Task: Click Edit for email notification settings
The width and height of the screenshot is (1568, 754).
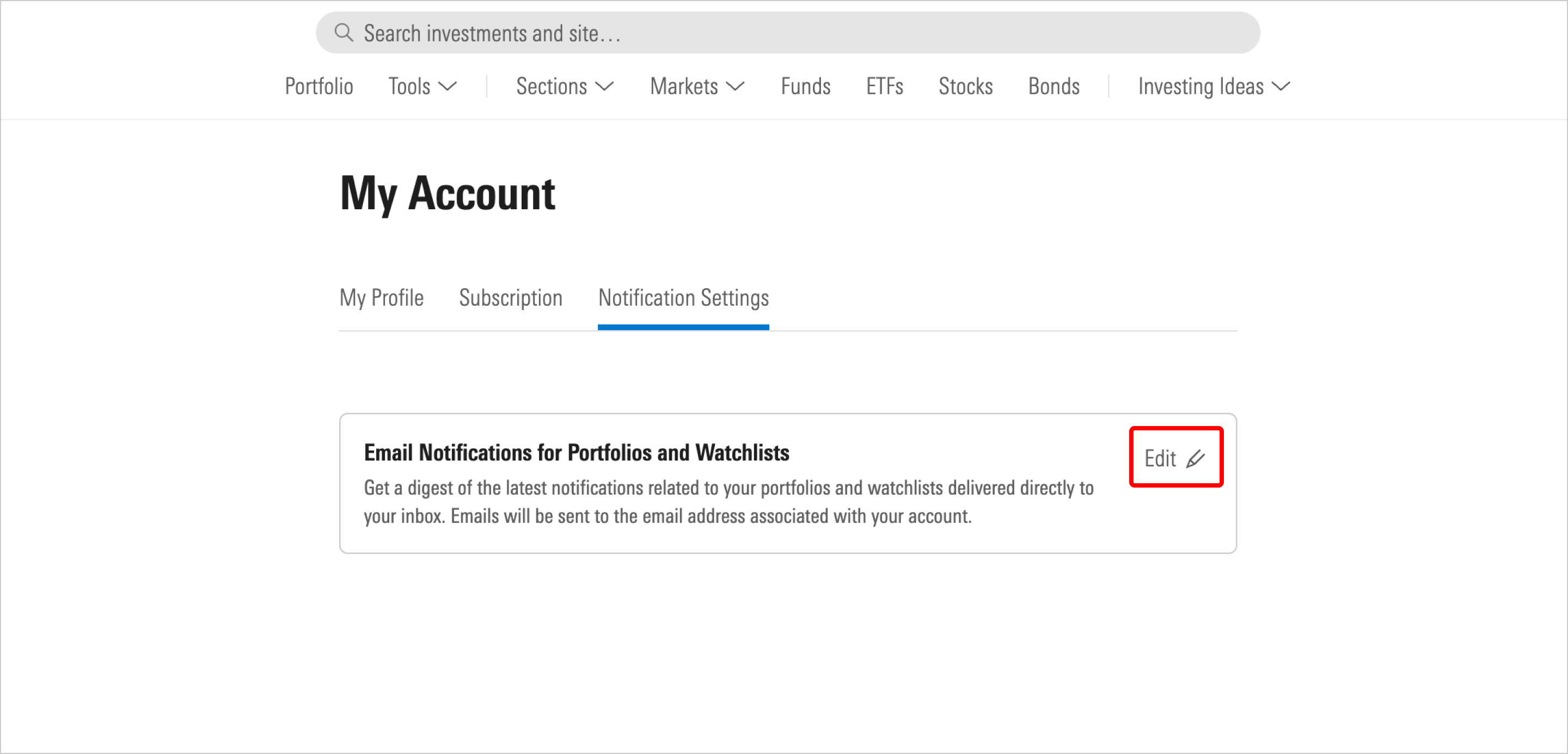Action: click(1160, 459)
